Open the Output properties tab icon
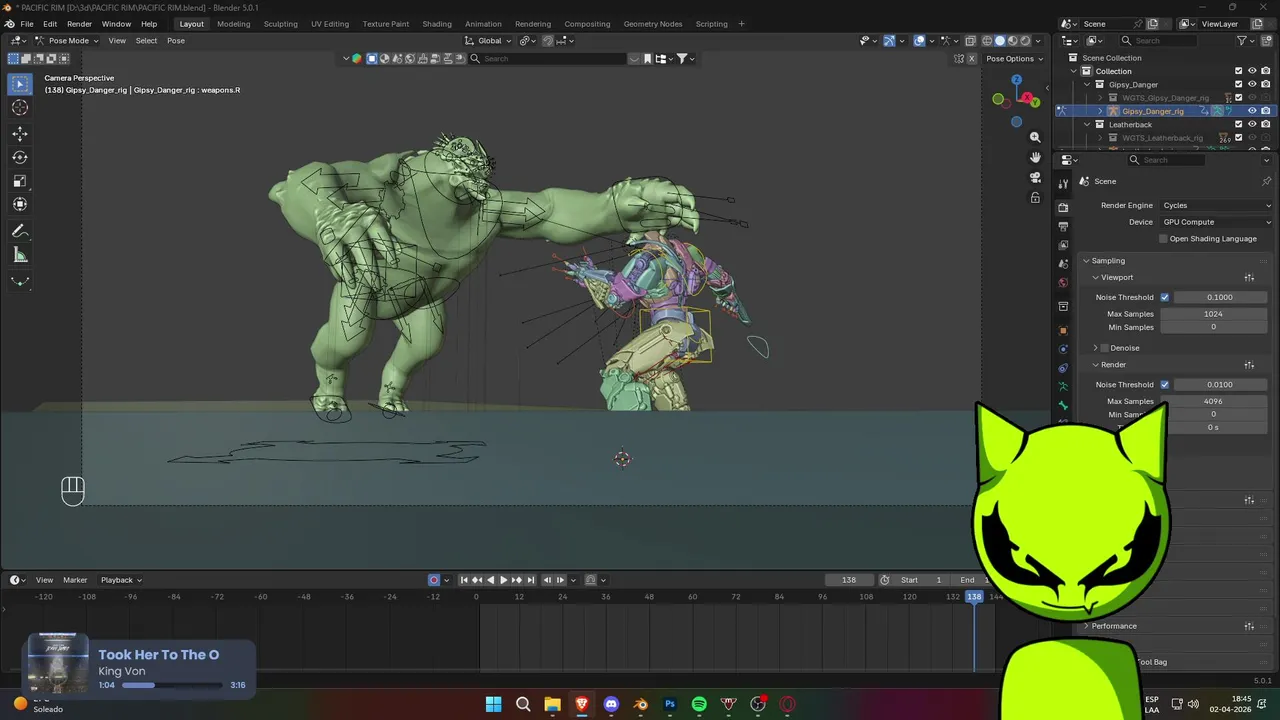Screen dimensions: 1280x720 1063,227
